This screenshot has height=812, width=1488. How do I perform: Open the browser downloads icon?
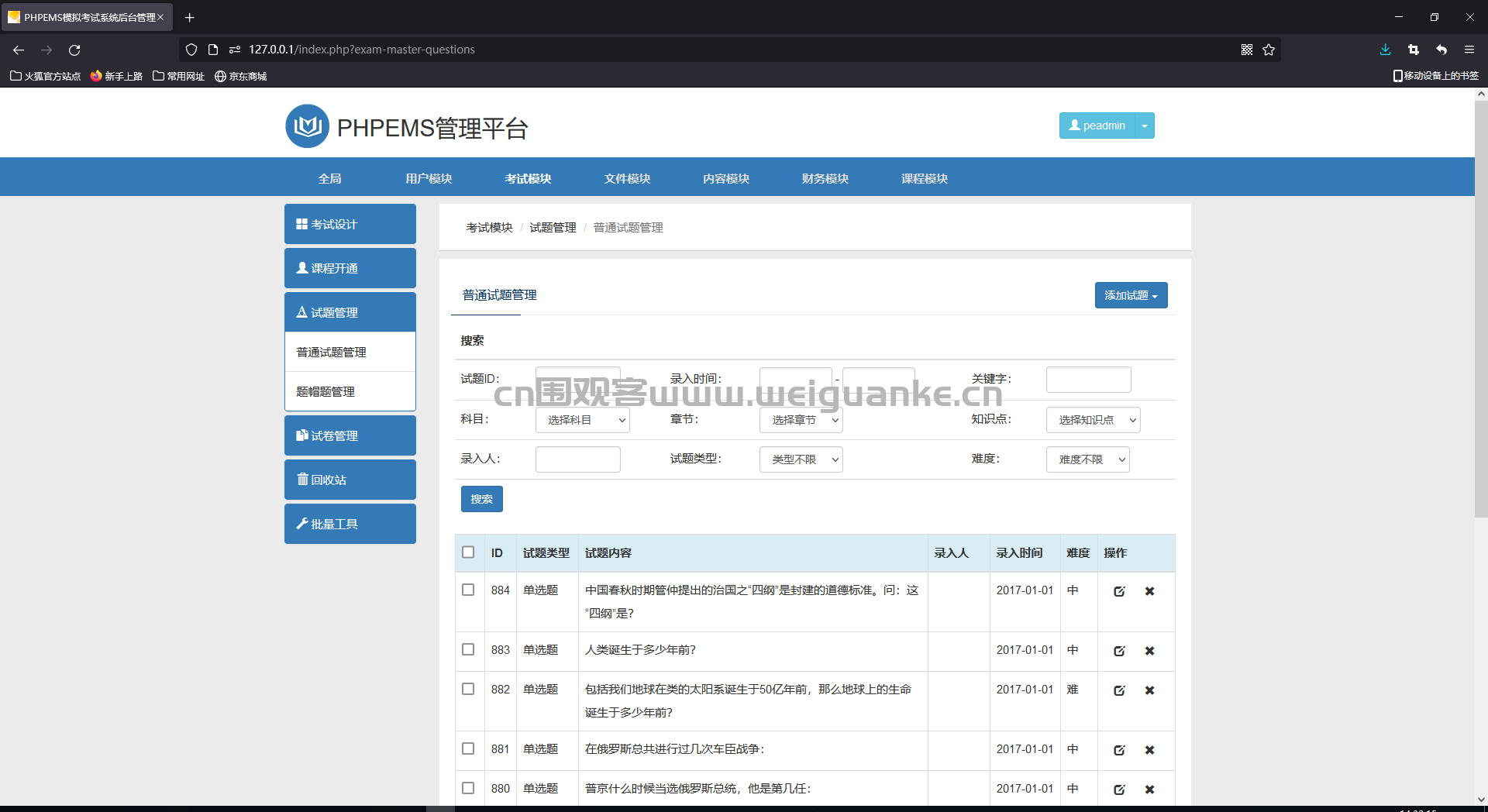1386,50
